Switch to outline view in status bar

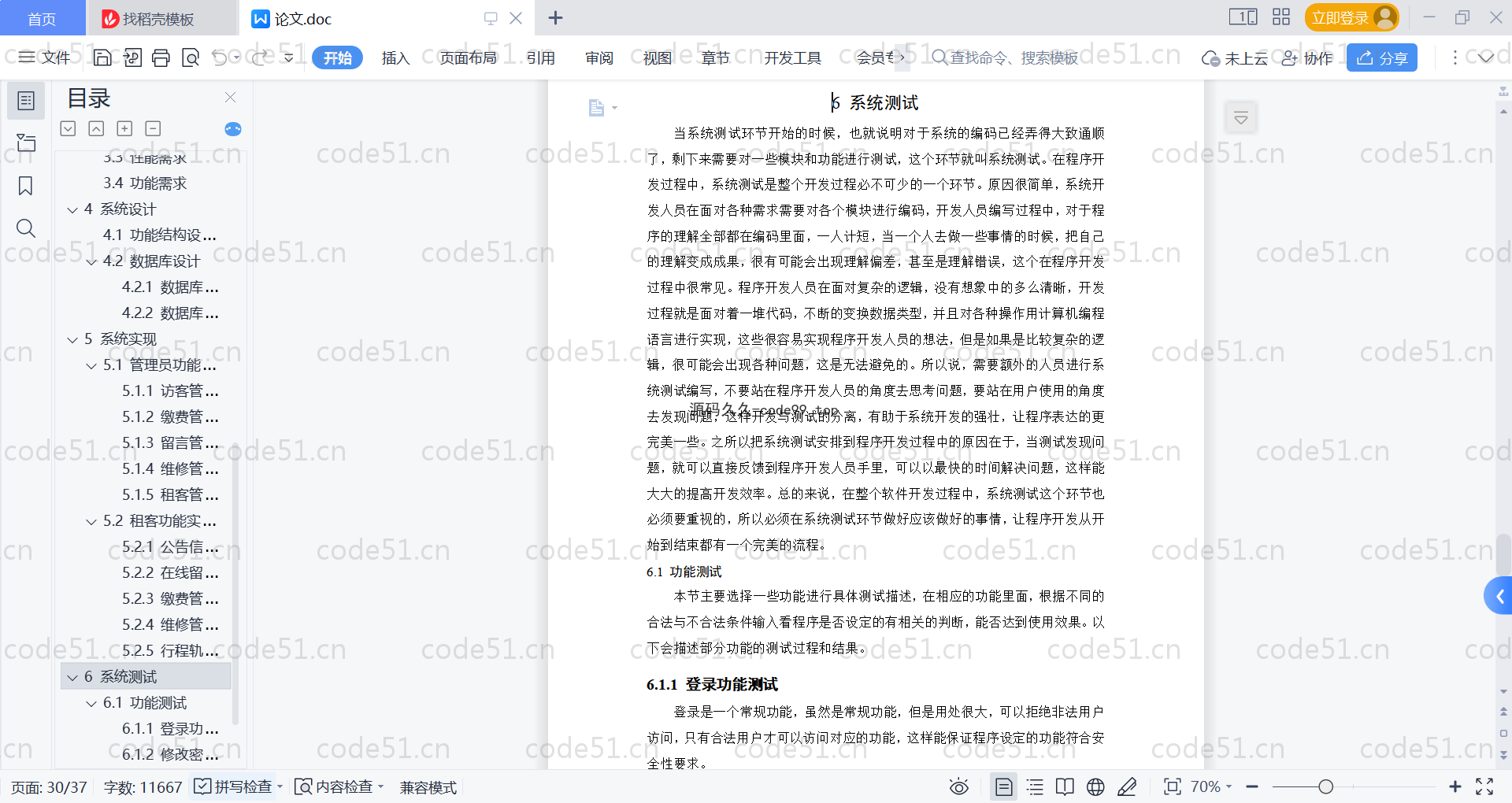1035,786
